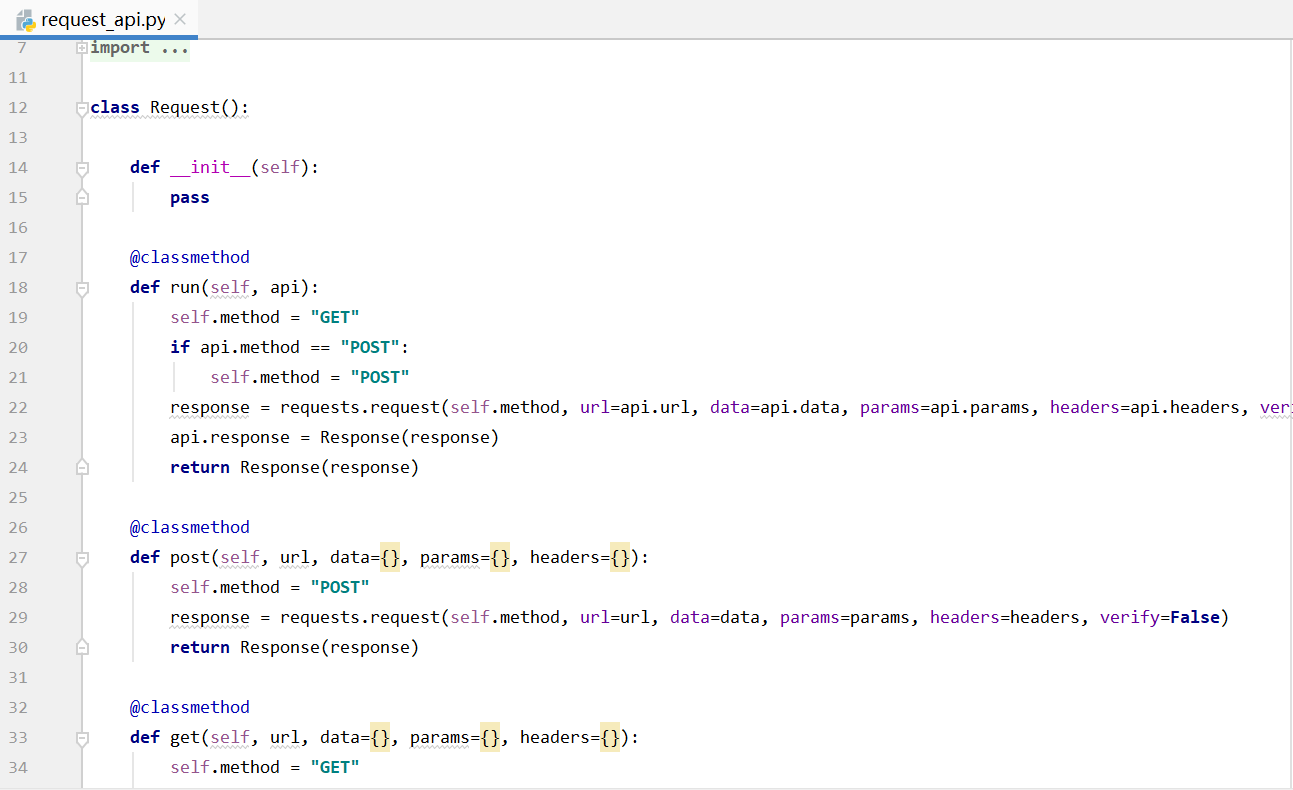
Task: Click '@classmethod' decorator on line 17
Action: pyautogui.click(x=190, y=257)
